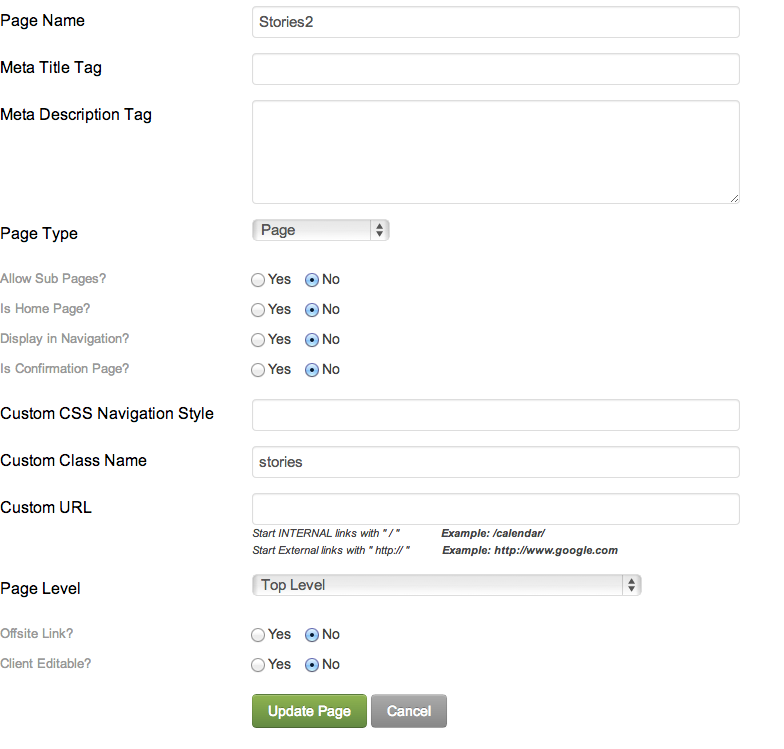Mark Is Confirmation Page as No
784x749 pixels.
312,370
